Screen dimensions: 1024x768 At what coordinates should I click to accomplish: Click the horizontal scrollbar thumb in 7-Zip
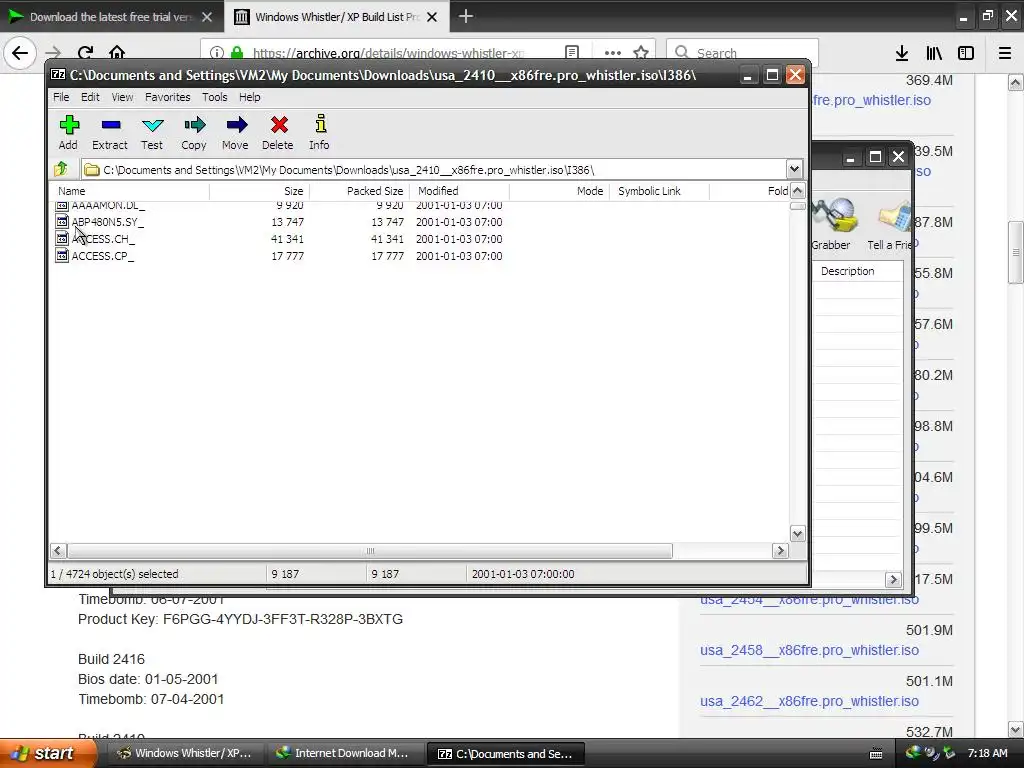click(x=370, y=551)
